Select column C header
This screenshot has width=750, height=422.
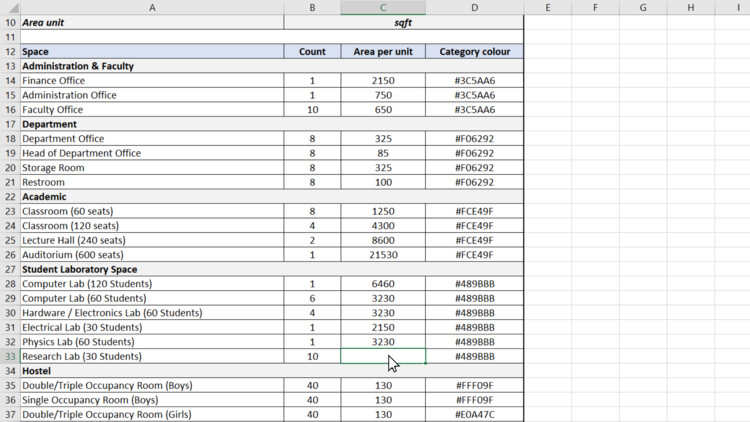coord(383,7)
